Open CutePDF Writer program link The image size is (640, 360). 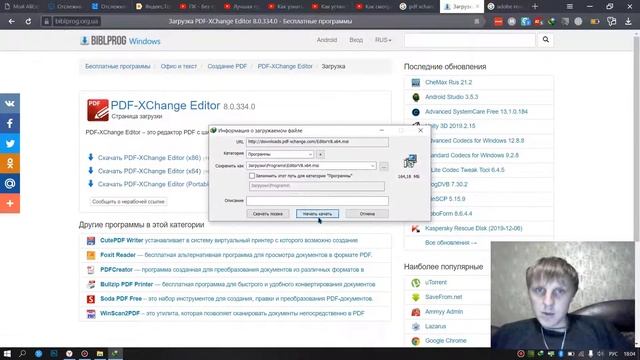(122, 240)
